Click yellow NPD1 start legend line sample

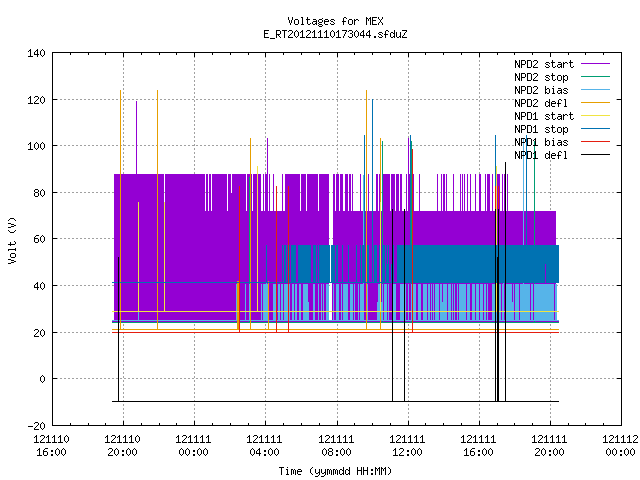(595, 116)
